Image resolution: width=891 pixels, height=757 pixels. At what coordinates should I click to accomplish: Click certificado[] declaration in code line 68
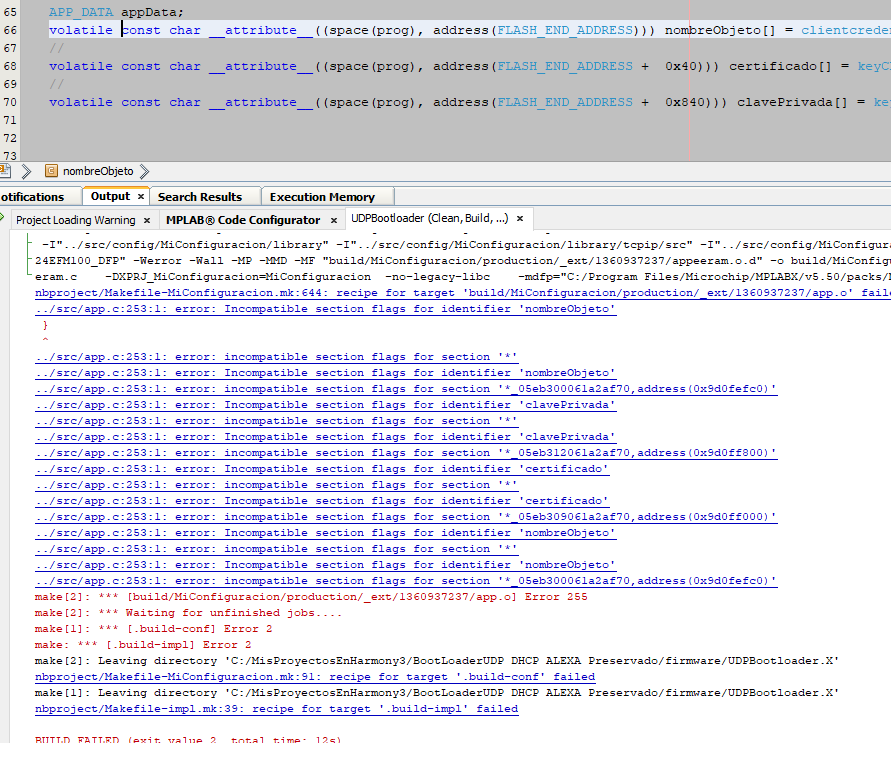pos(780,66)
